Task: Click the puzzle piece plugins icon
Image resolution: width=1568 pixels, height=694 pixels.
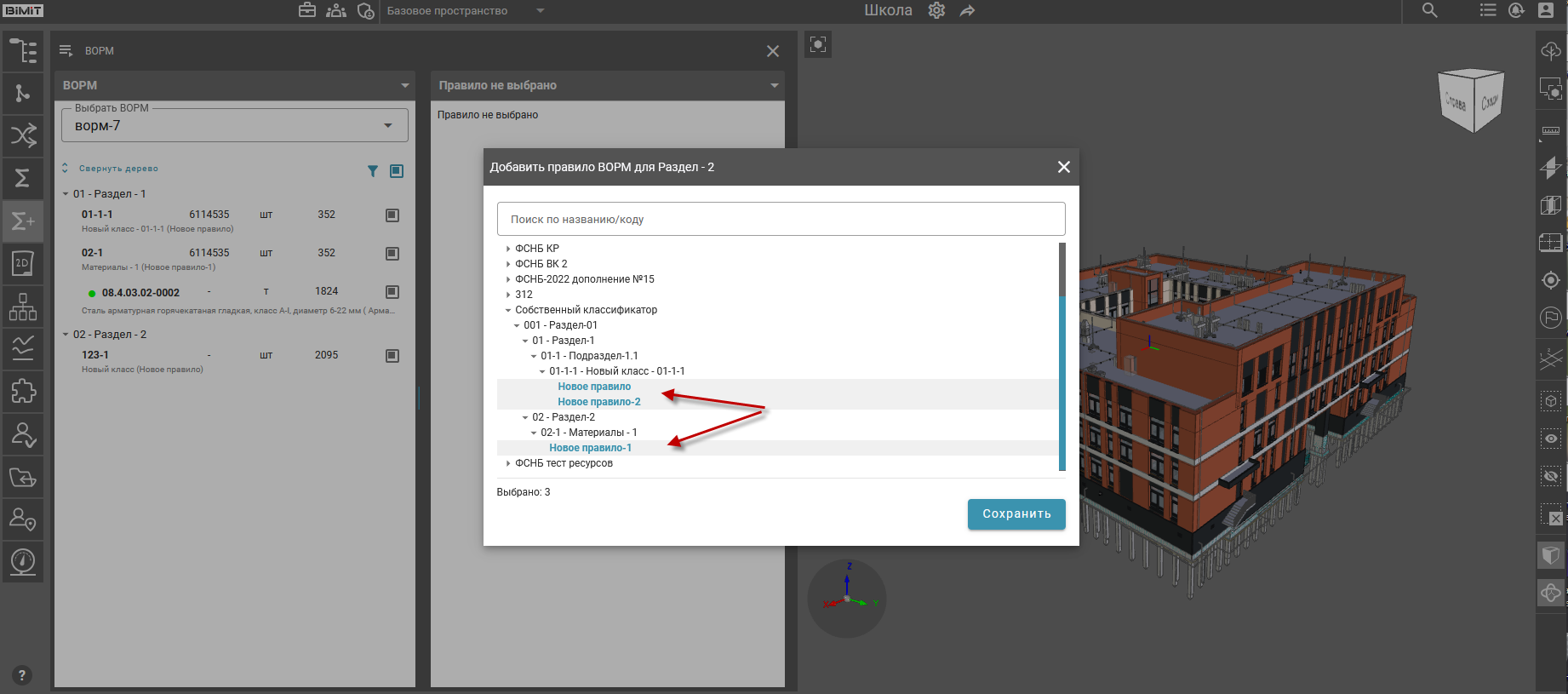Action: (23, 391)
